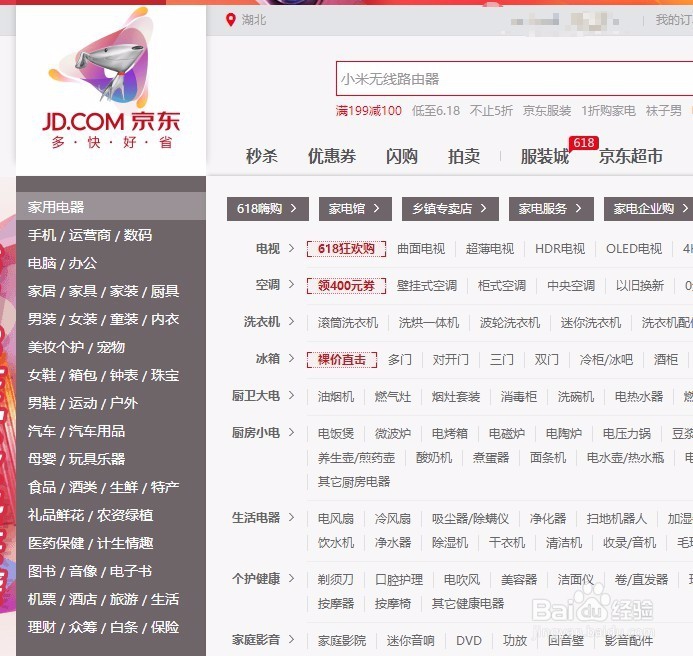Click the JD.COM dog logo
The width and height of the screenshot is (693, 656).
[110, 79]
